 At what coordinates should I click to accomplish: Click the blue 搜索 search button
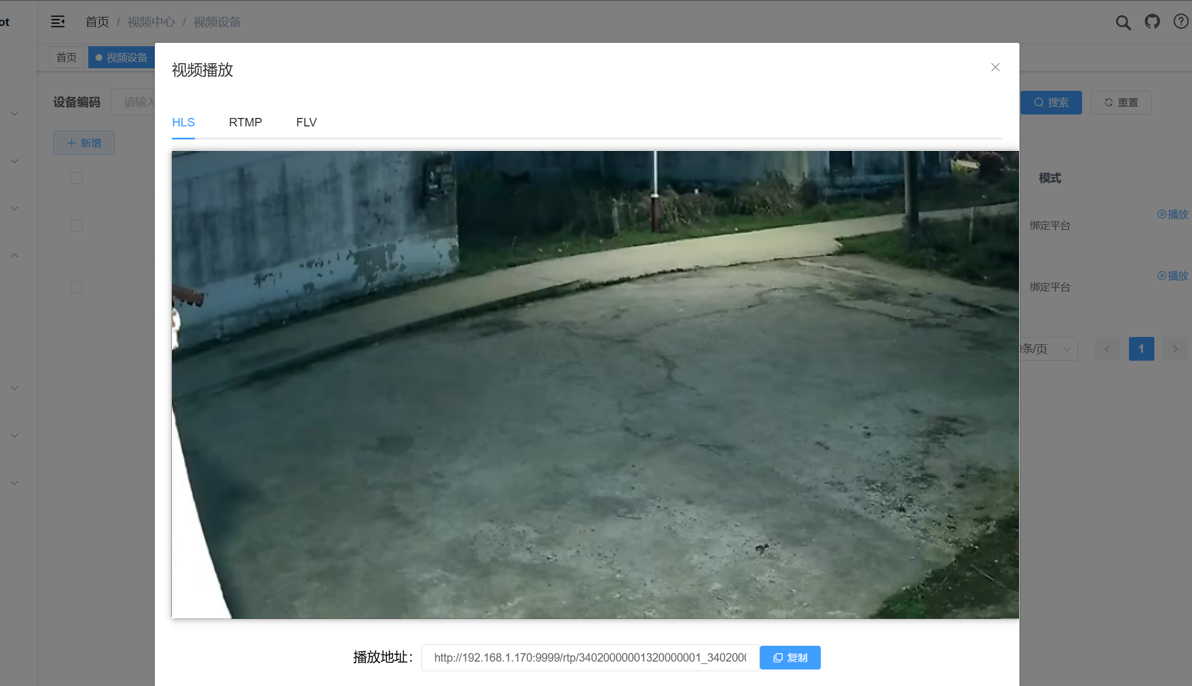(1050, 102)
